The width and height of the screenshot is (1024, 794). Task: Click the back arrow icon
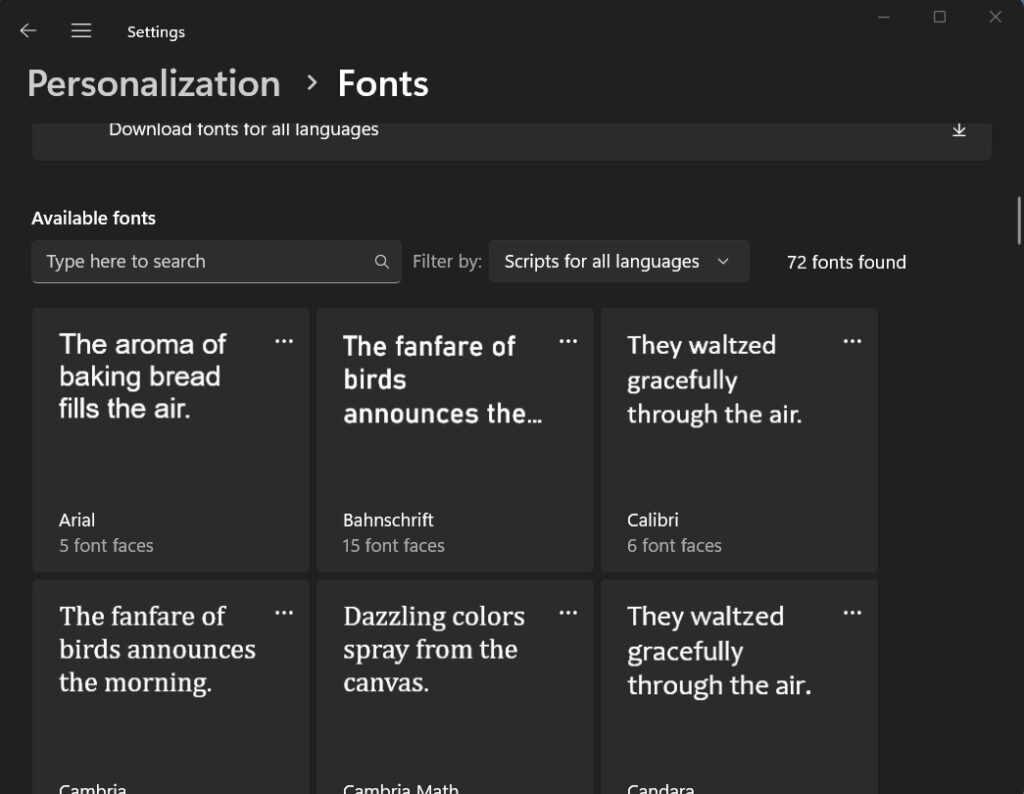[27, 30]
